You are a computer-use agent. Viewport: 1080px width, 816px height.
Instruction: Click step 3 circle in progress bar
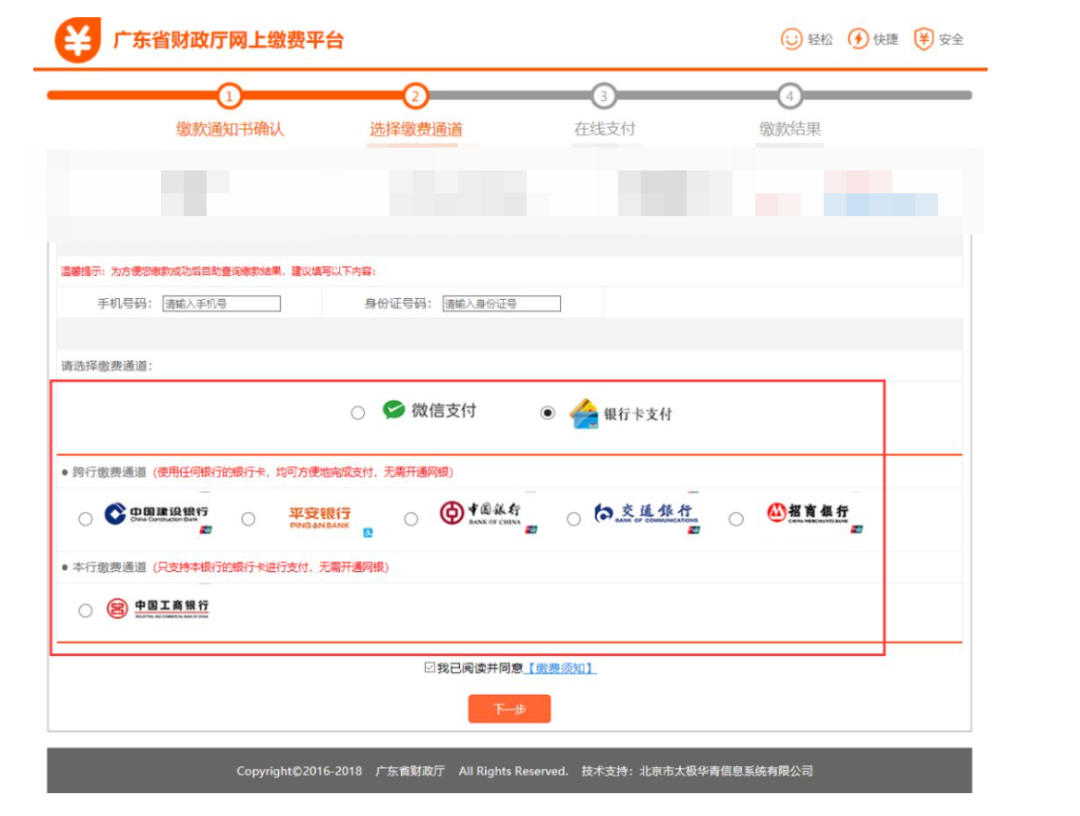604,96
